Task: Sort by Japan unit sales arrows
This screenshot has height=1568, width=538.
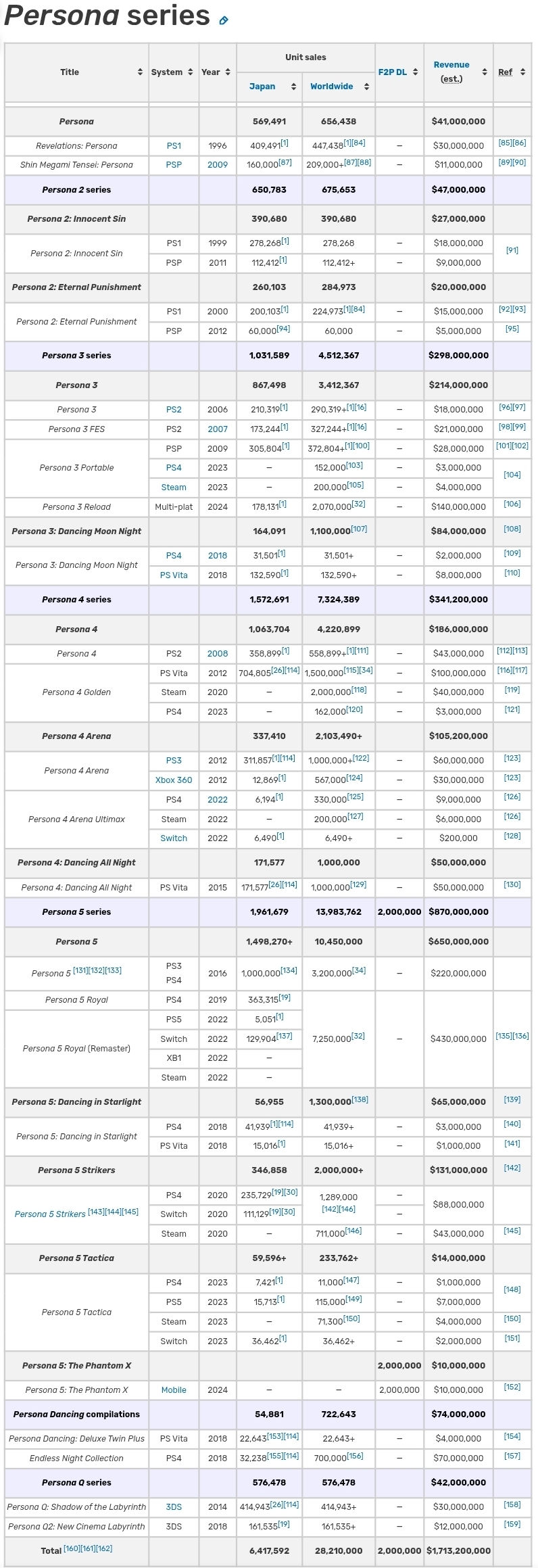Action: [293, 87]
